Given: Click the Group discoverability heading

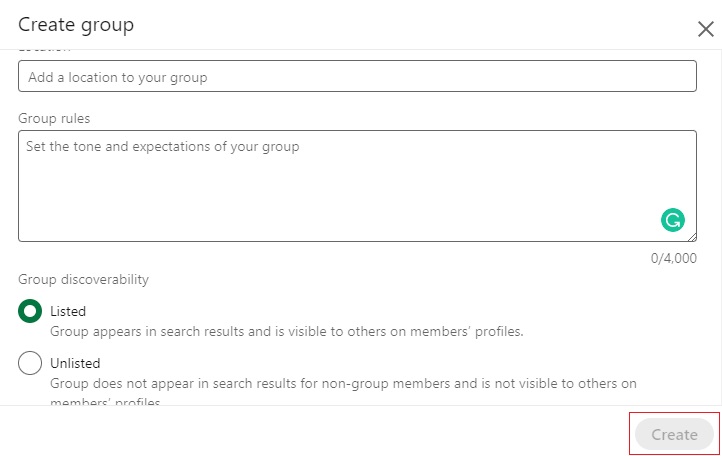Looking at the screenshot, I should tap(83, 279).
